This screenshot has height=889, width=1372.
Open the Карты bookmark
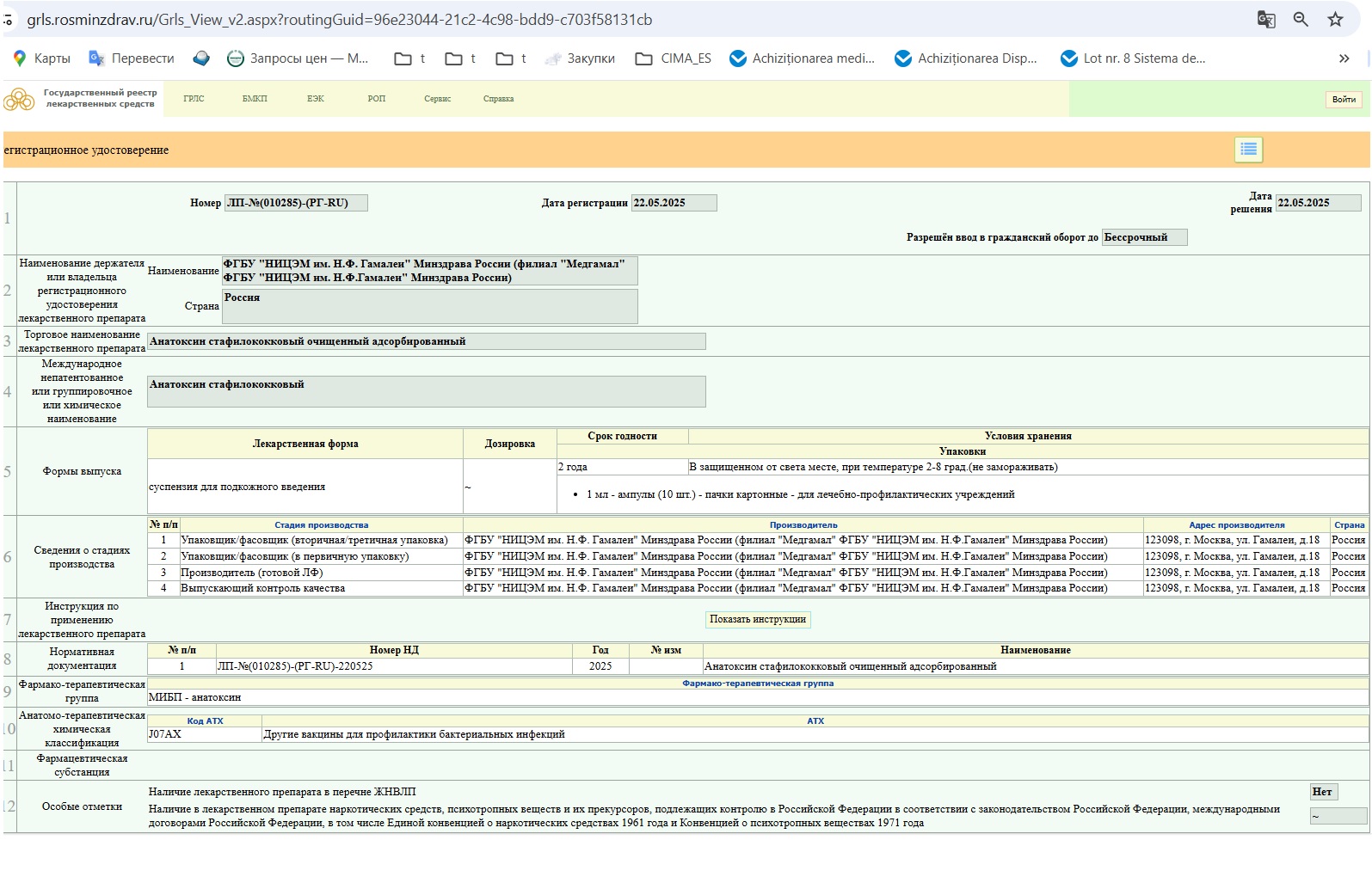41,58
